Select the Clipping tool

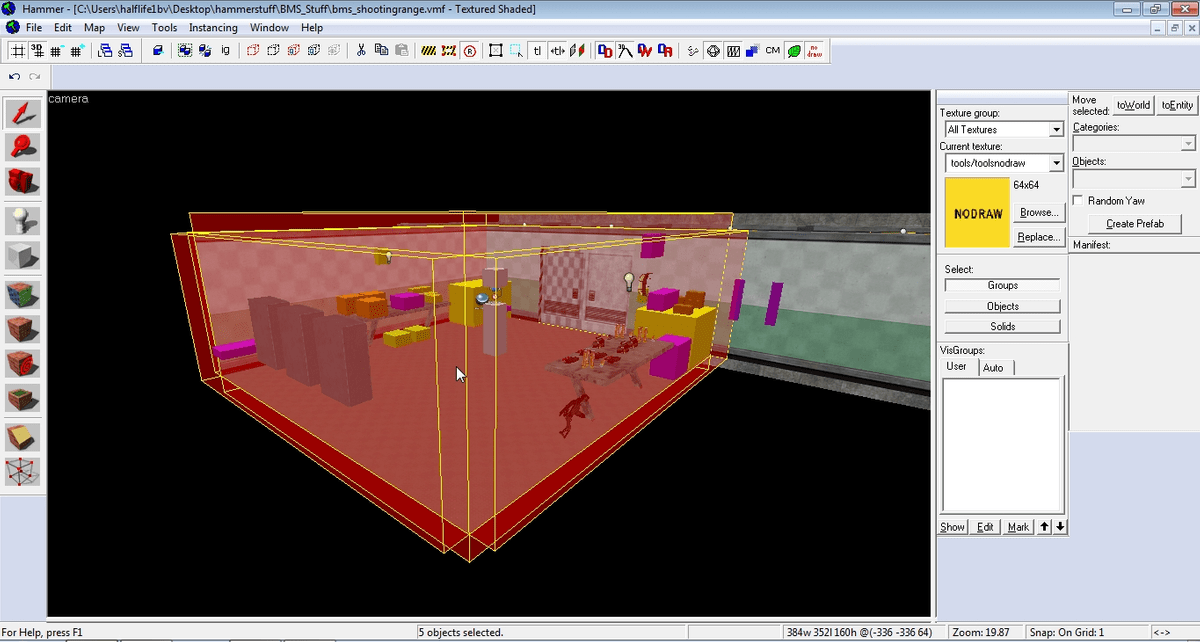coord(23,437)
